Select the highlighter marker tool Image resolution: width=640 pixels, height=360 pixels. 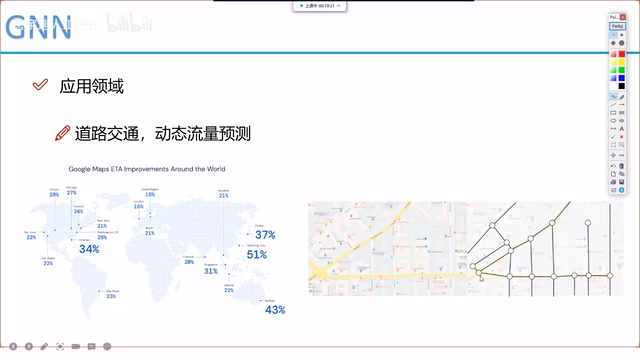[x=622, y=97]
